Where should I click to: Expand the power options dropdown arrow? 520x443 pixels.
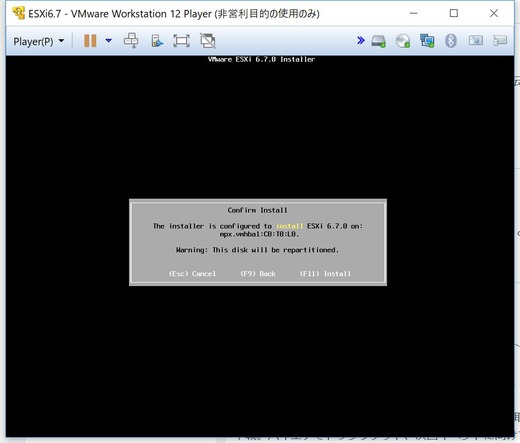coord(108,41)
